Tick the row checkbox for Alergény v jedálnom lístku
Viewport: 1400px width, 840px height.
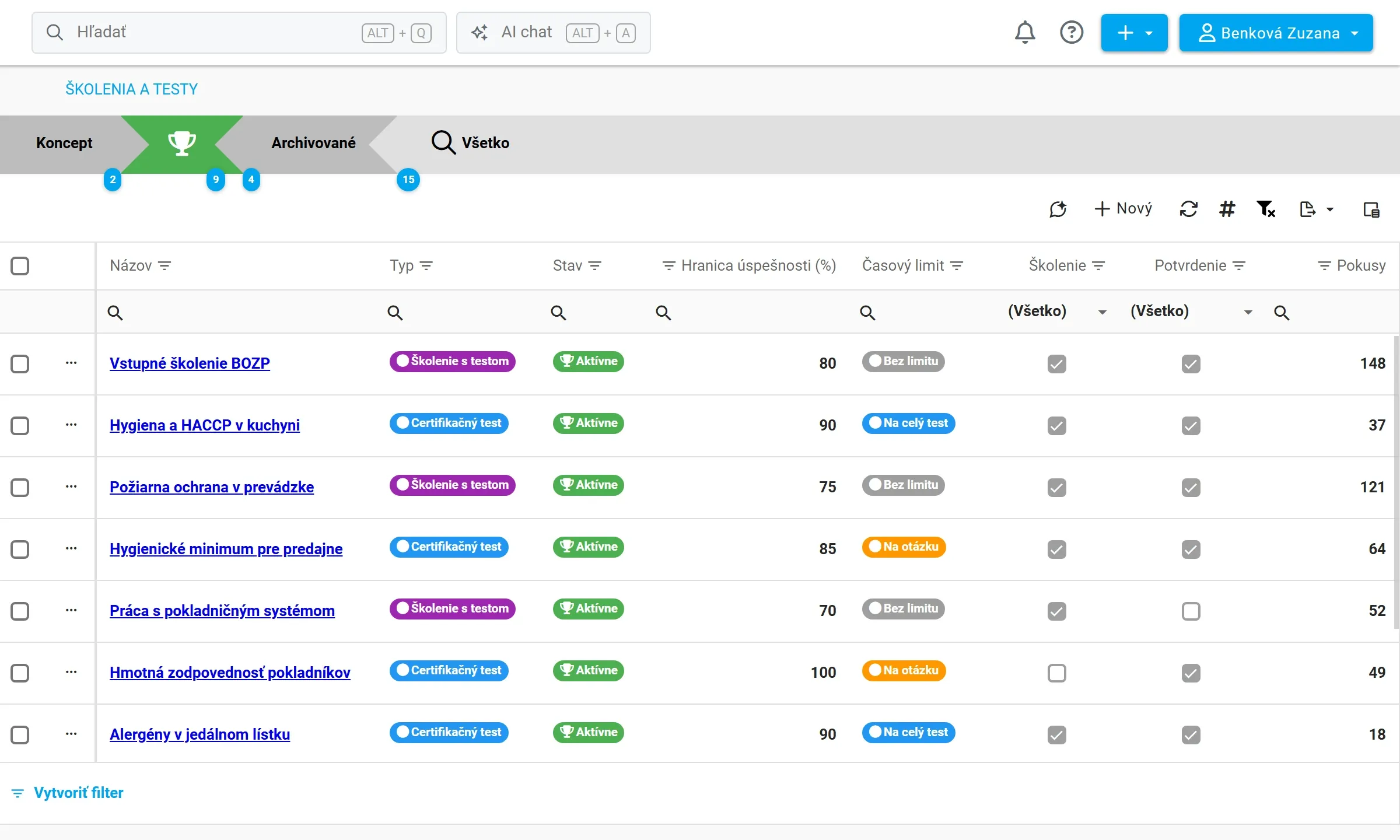[x=20, y=735]
